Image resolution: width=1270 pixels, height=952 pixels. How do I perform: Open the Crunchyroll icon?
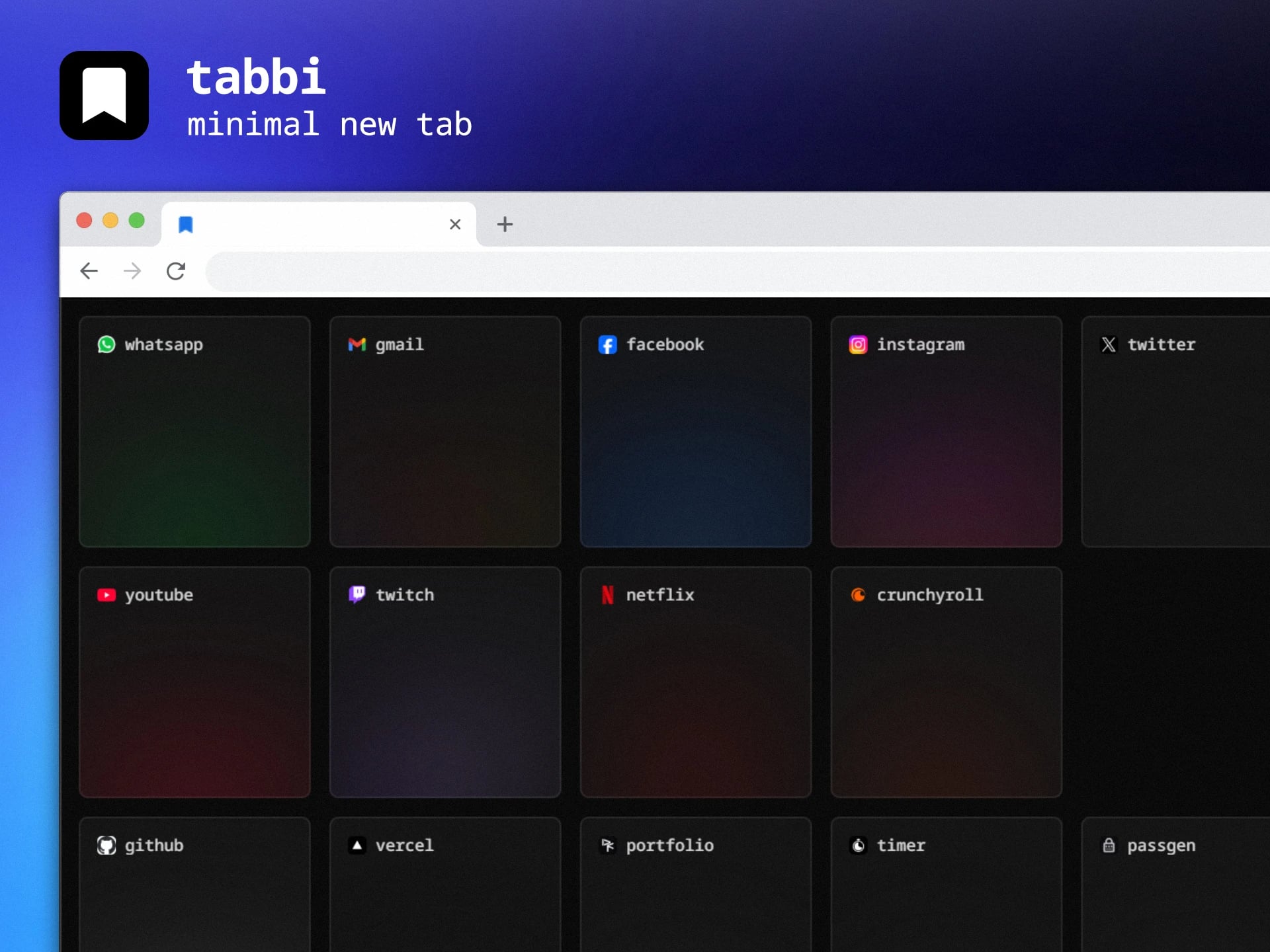(858, 594)
